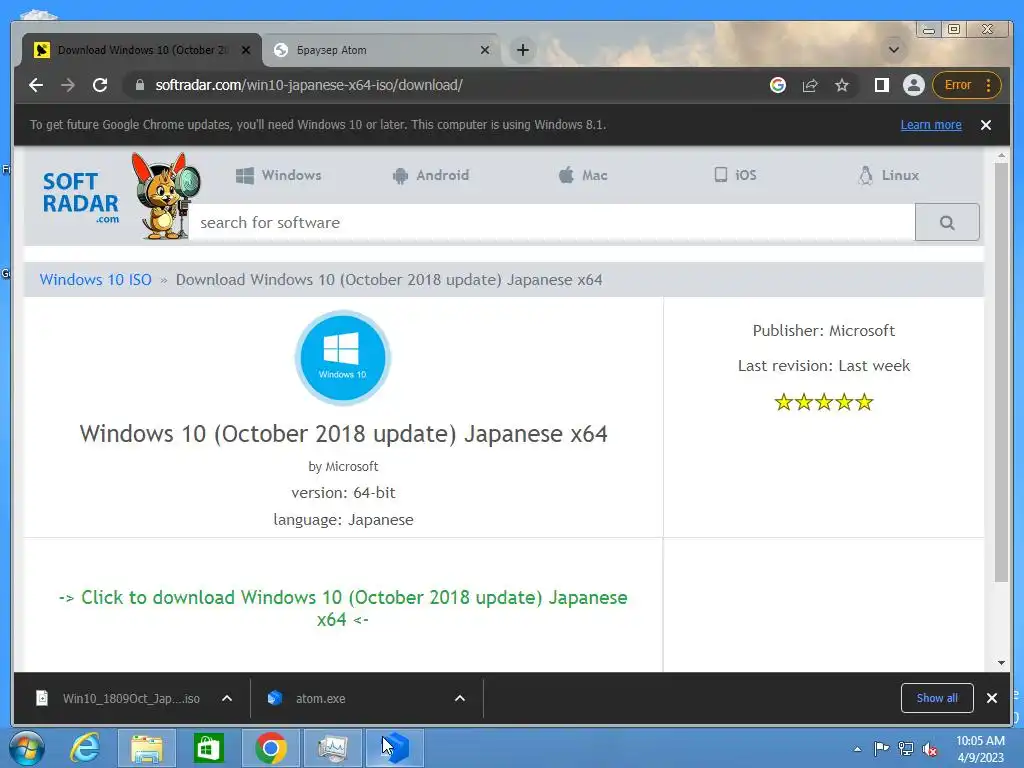This screenshot has width=1024, height=768.
Task: Click the five-star rating
Action: pyautogui.click(x=824, y=402)
